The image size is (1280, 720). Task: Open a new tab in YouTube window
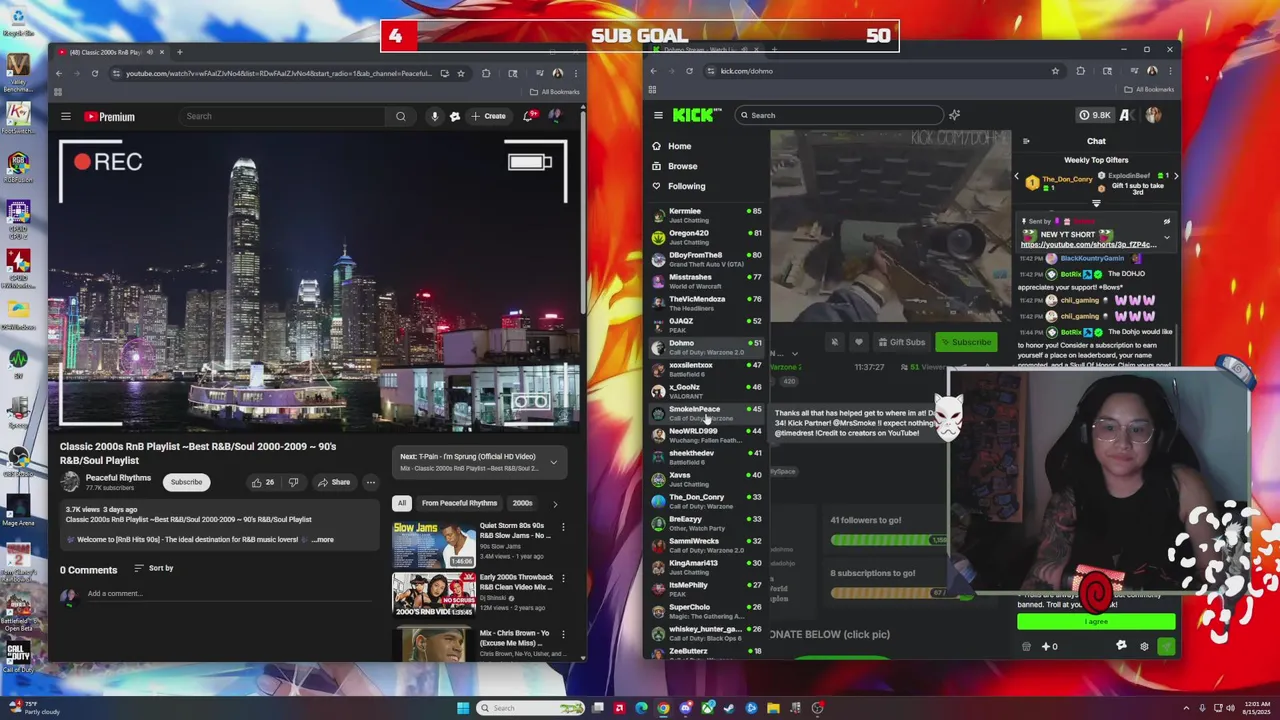(x=179, y=52)
